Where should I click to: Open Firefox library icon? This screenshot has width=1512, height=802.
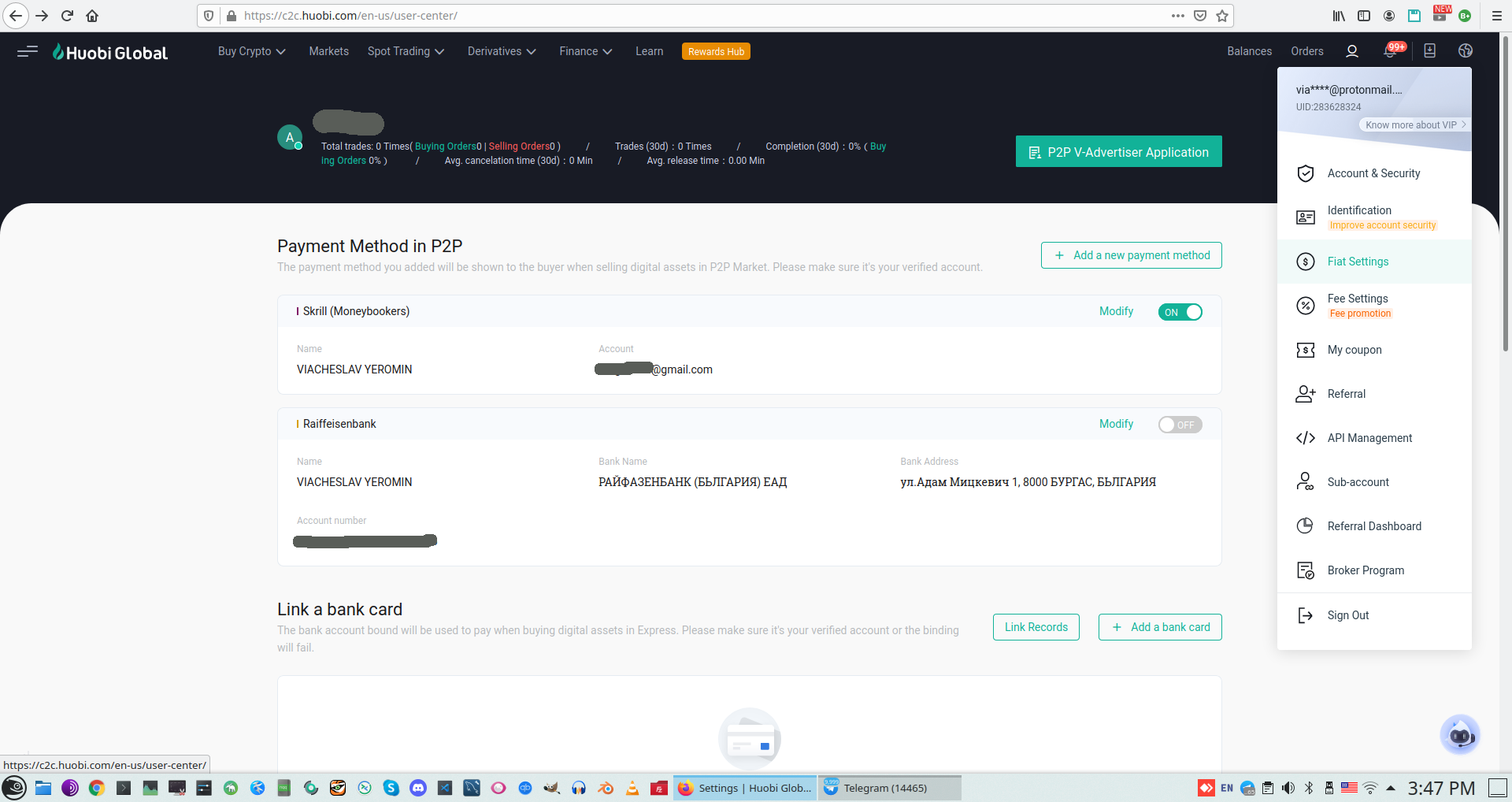point(1339,16)
